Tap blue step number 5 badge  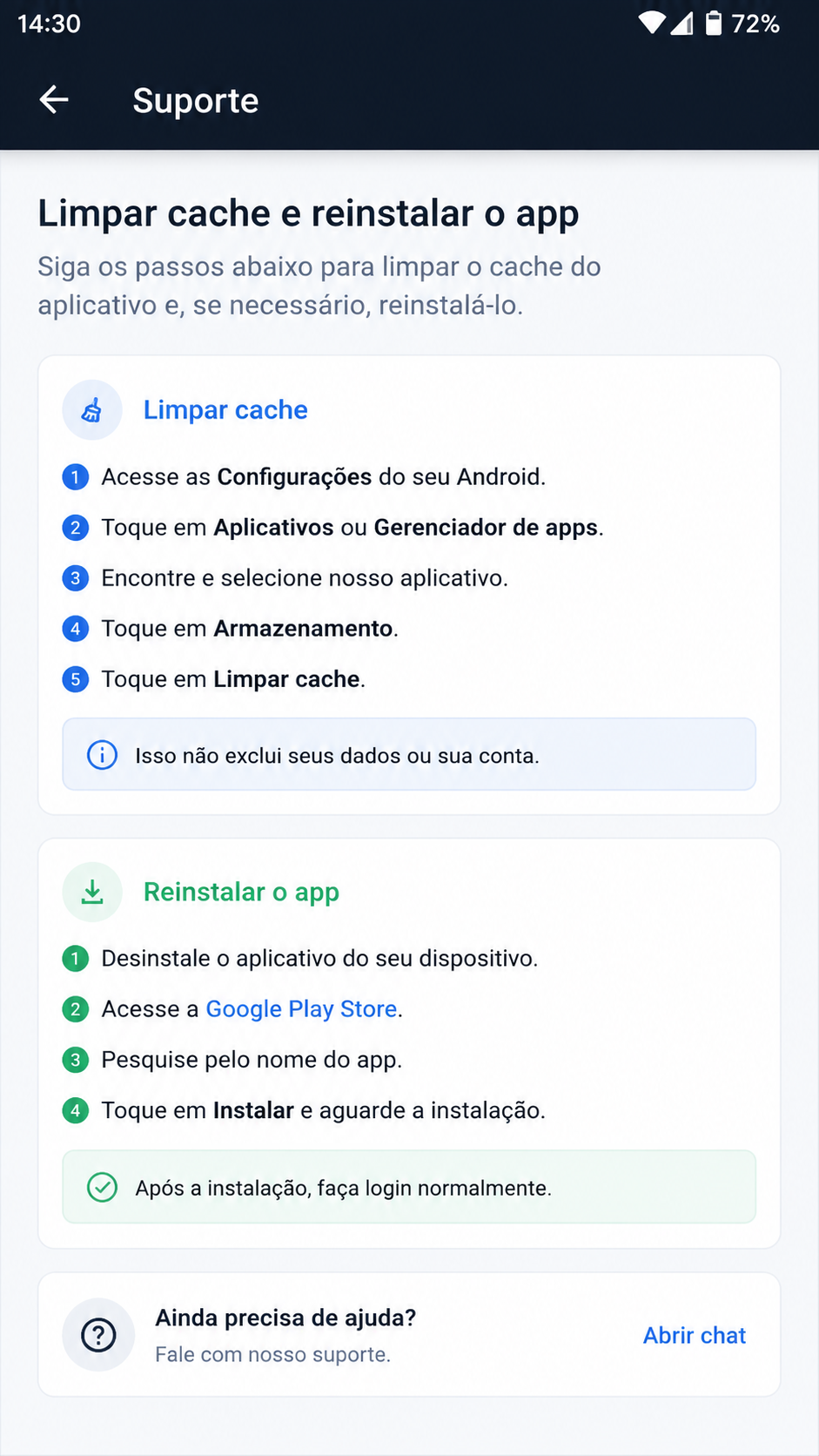pyautogui.click(x=76, y=679)
